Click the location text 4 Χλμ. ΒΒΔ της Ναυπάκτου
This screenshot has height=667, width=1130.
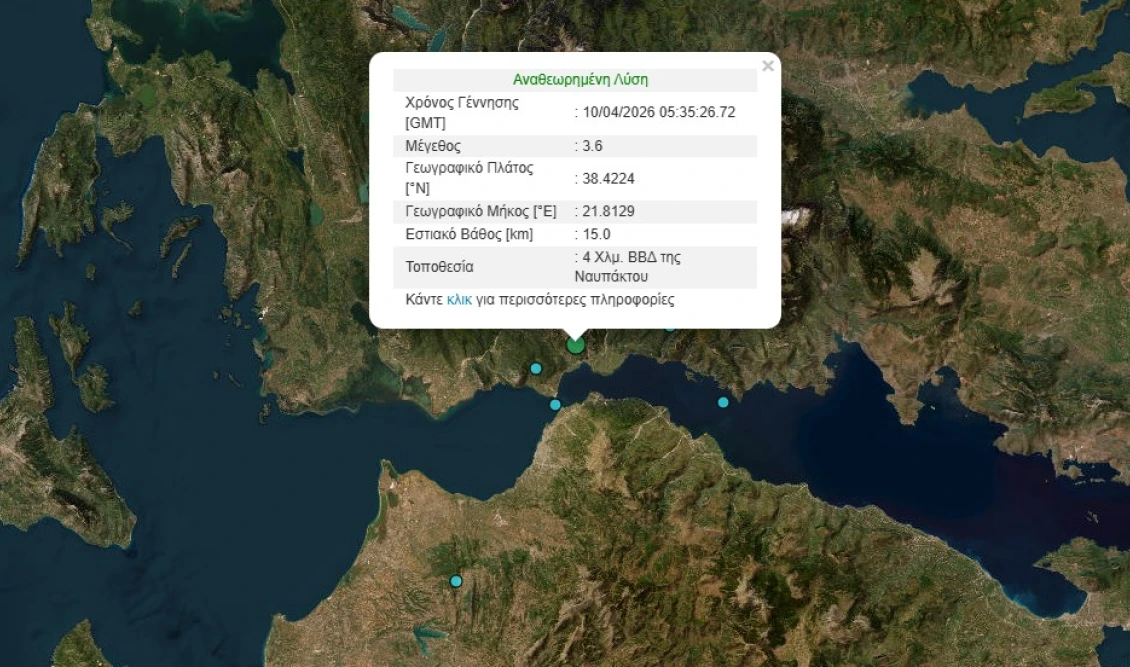[625, 266]
